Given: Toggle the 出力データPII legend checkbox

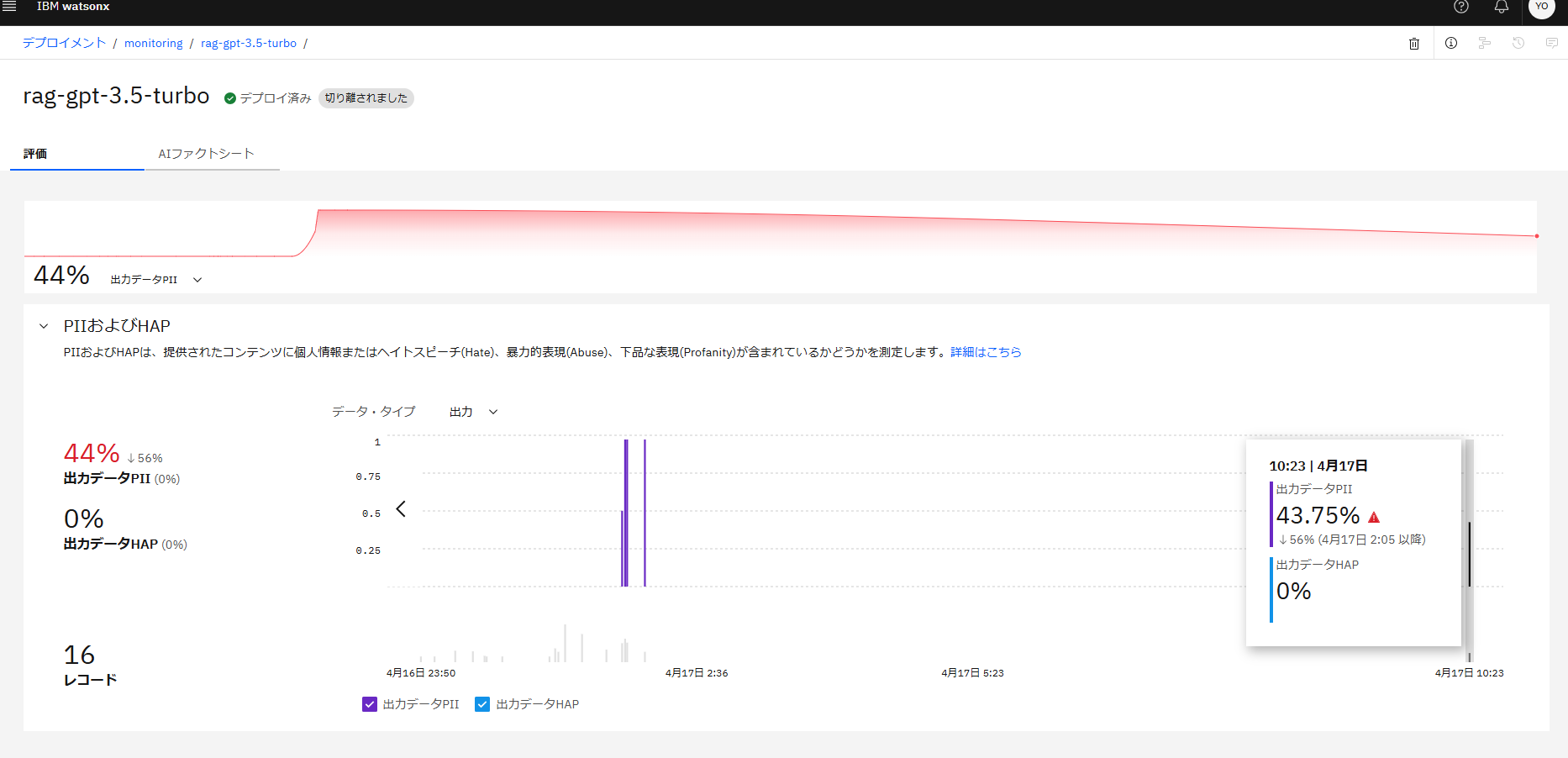Looking at the screenshot, I should pos(370,704).
